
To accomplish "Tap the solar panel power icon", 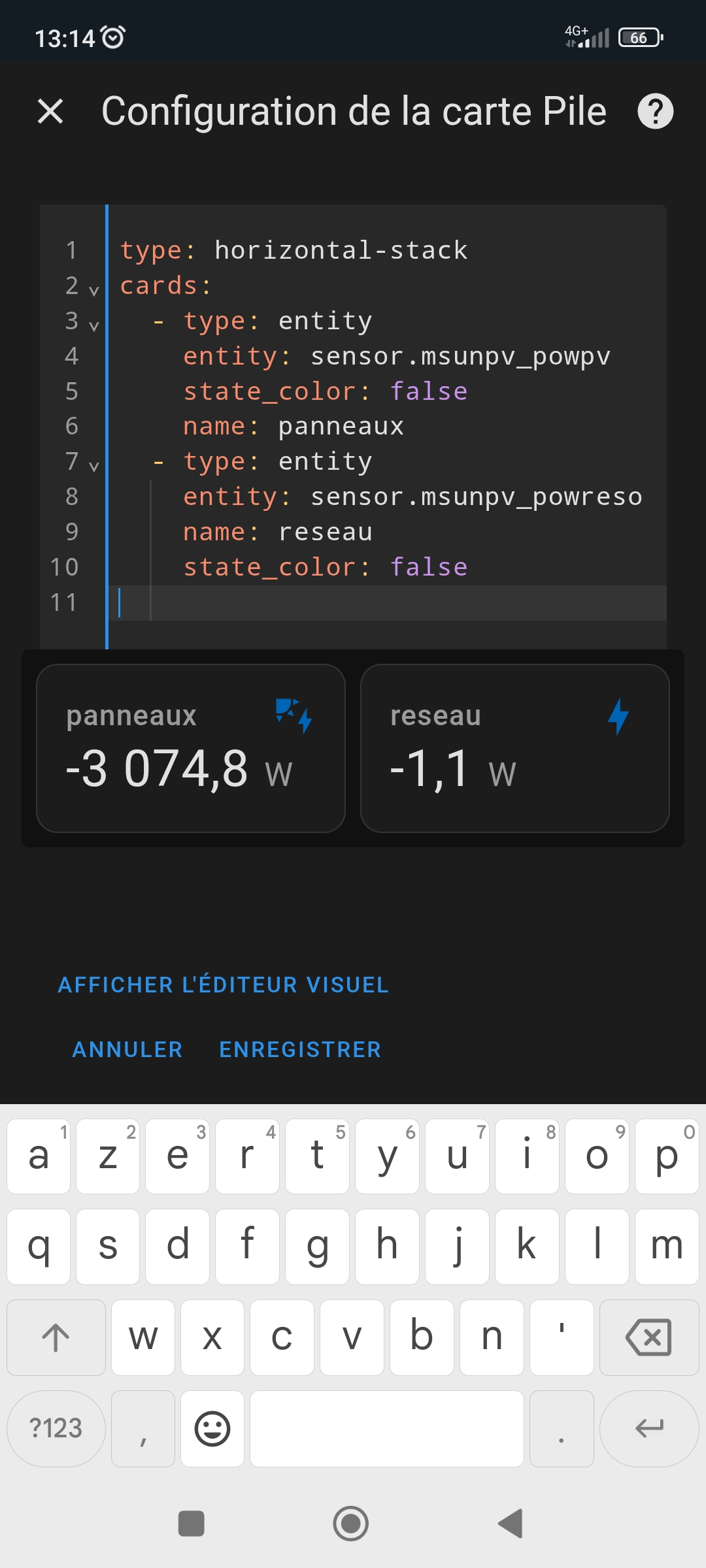I will (294, 716).
